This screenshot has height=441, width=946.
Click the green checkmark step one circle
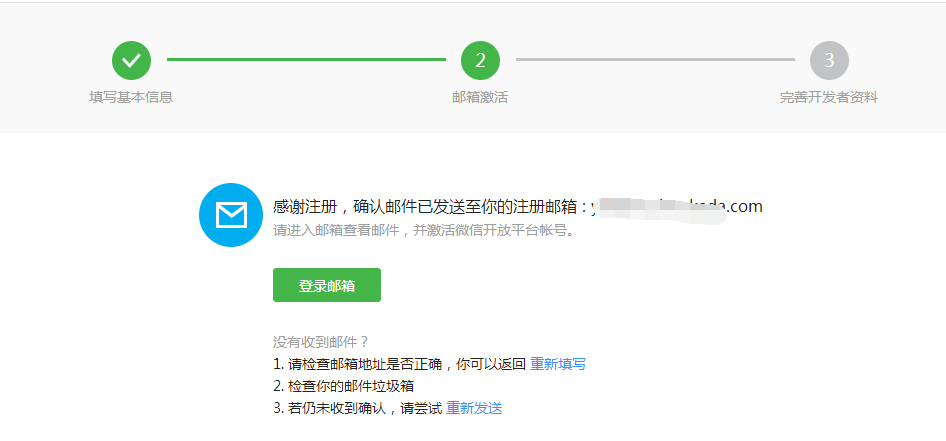tap(131, 60)
